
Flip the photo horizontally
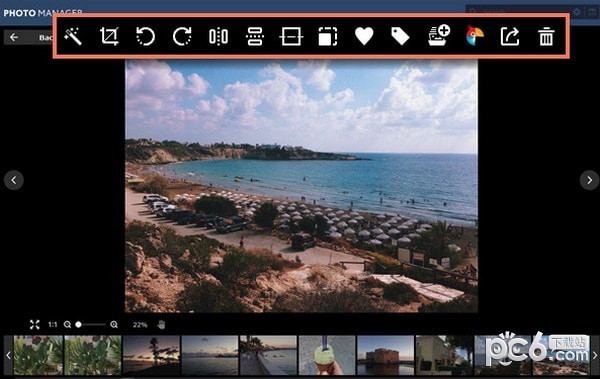pos(218,37)
